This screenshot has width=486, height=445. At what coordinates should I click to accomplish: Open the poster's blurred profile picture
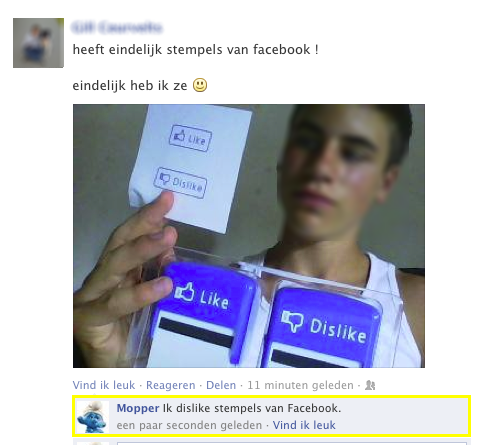[38, 43]
